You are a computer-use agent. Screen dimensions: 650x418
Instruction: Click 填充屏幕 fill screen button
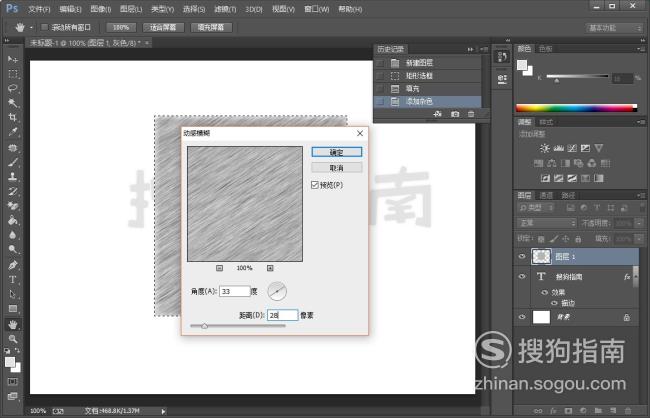click(x=211, y=27)
